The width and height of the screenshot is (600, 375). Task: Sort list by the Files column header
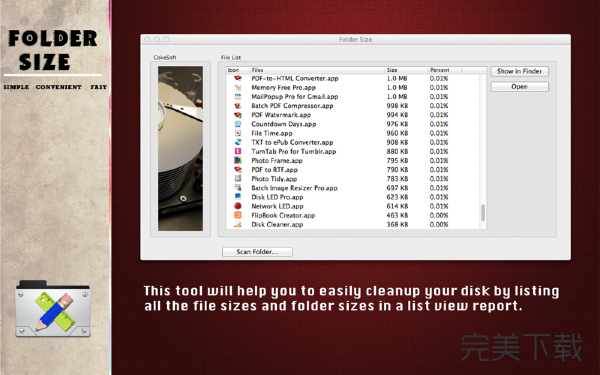(x=317, y=70)
